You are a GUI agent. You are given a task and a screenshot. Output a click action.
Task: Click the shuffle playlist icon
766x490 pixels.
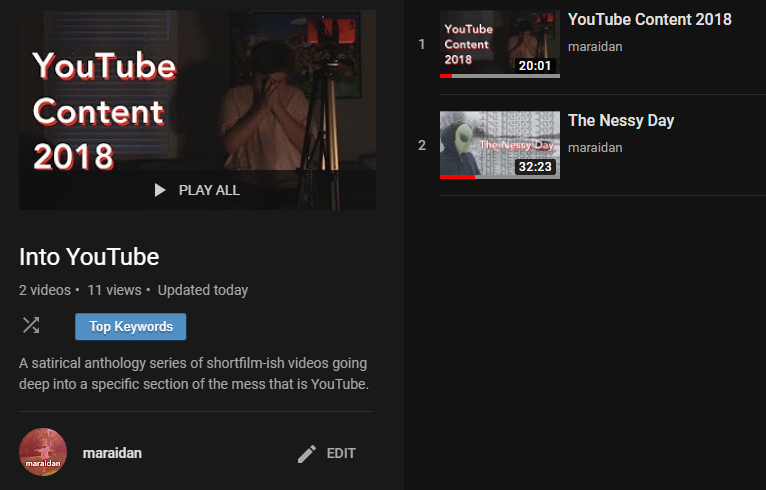31,325
